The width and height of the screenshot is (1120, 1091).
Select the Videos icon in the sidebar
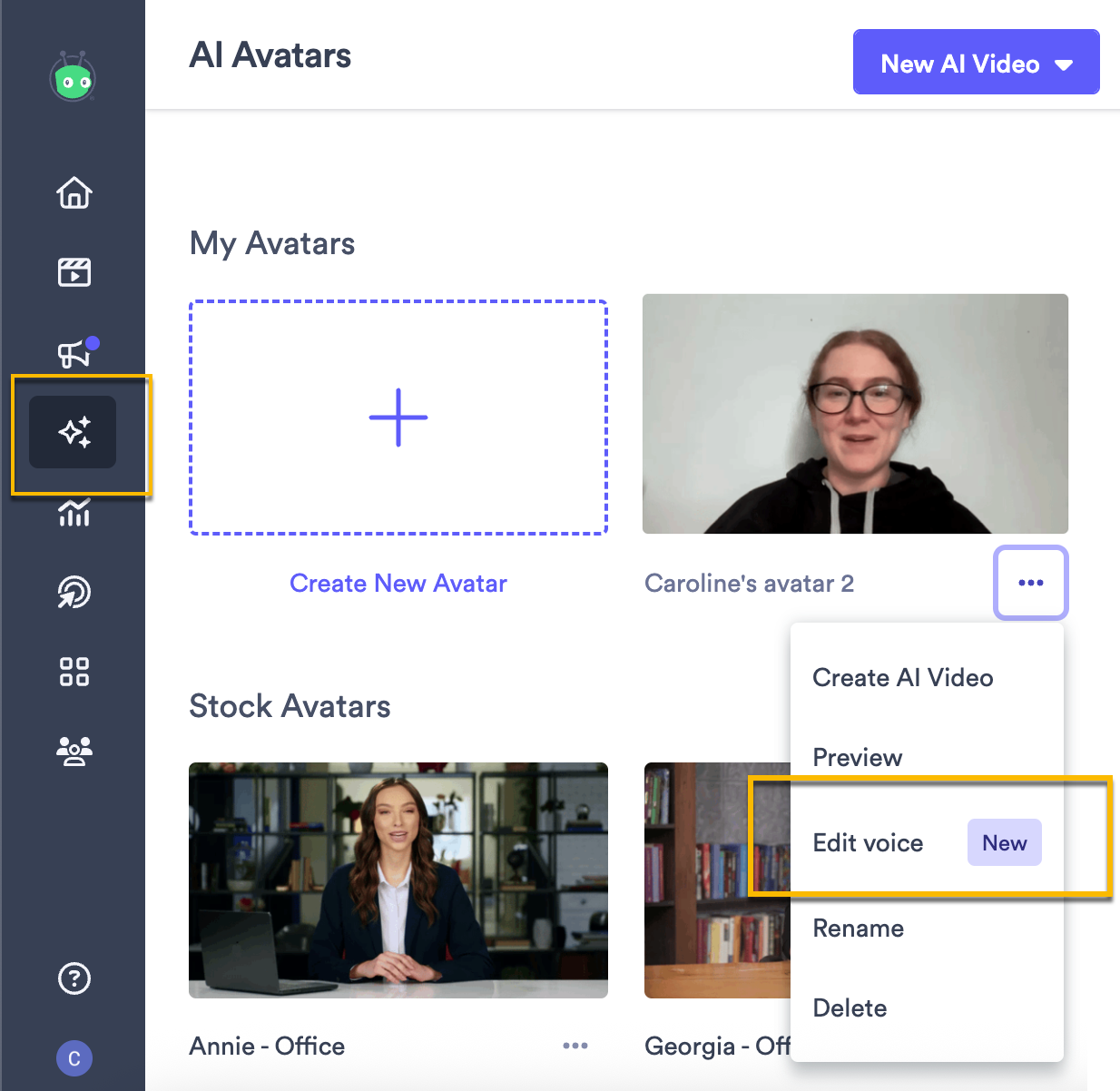[x=74, y=271]
